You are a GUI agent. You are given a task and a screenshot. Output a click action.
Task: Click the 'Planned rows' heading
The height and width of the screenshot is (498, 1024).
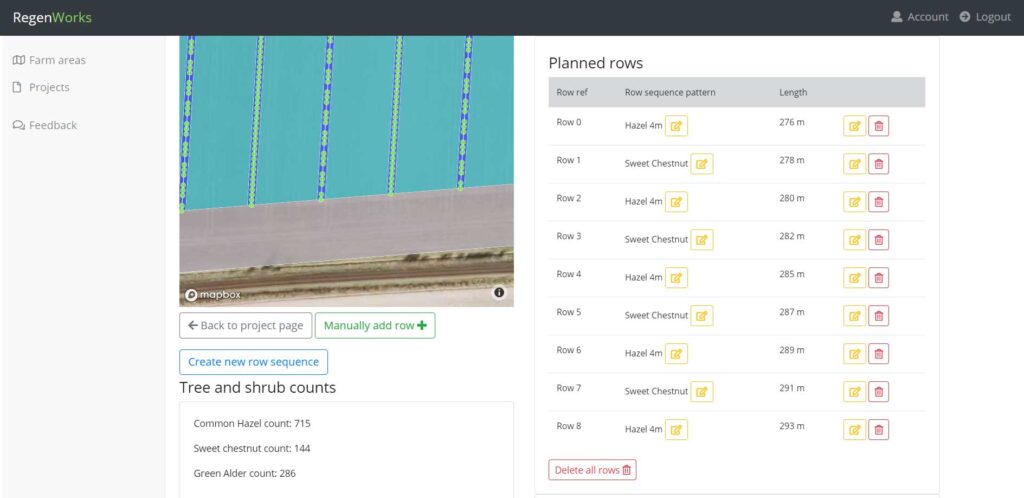point(596,63)
